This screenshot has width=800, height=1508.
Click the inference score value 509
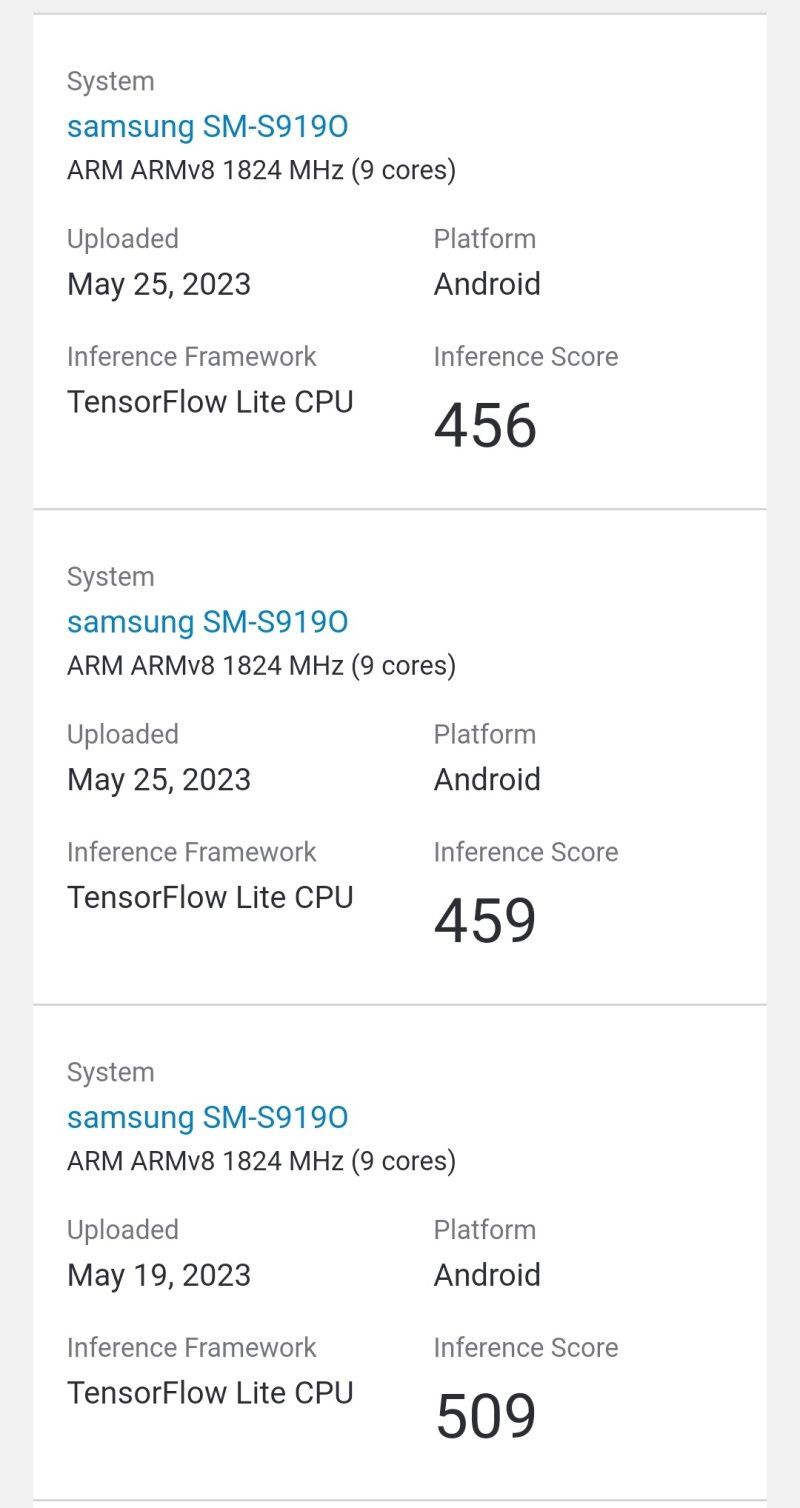(x=486, y=1415)
